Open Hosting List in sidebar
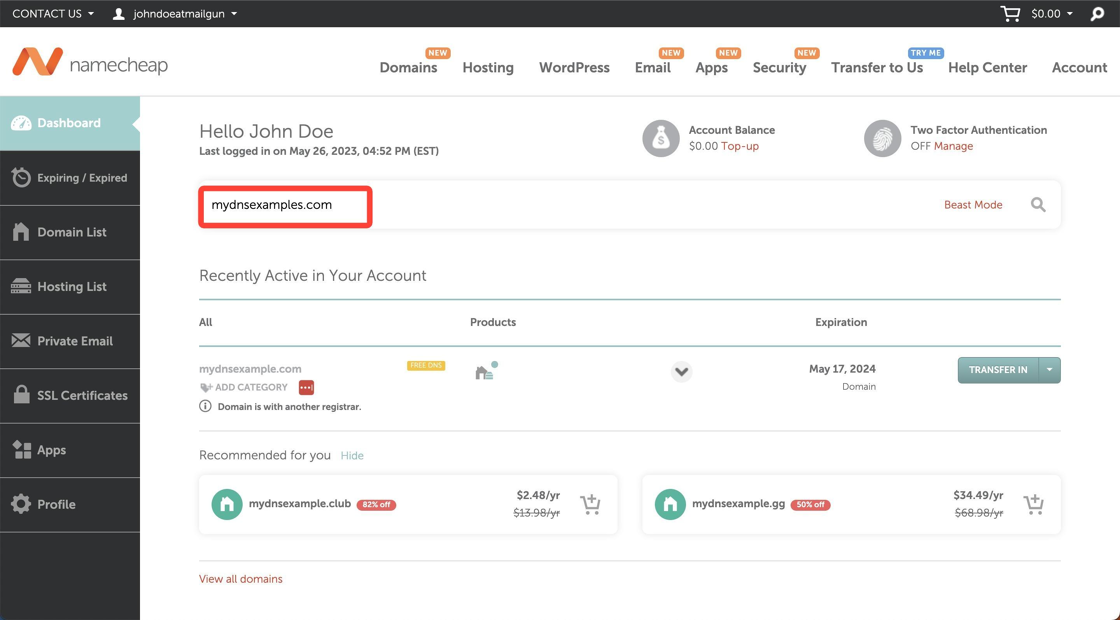Image resolution: width=1120 pixels, height=620 pixels. point(70,286)
